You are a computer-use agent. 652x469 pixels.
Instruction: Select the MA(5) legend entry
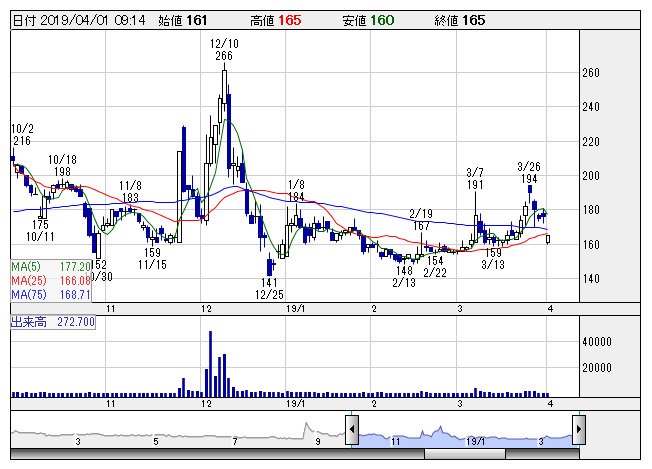[52, 267]
